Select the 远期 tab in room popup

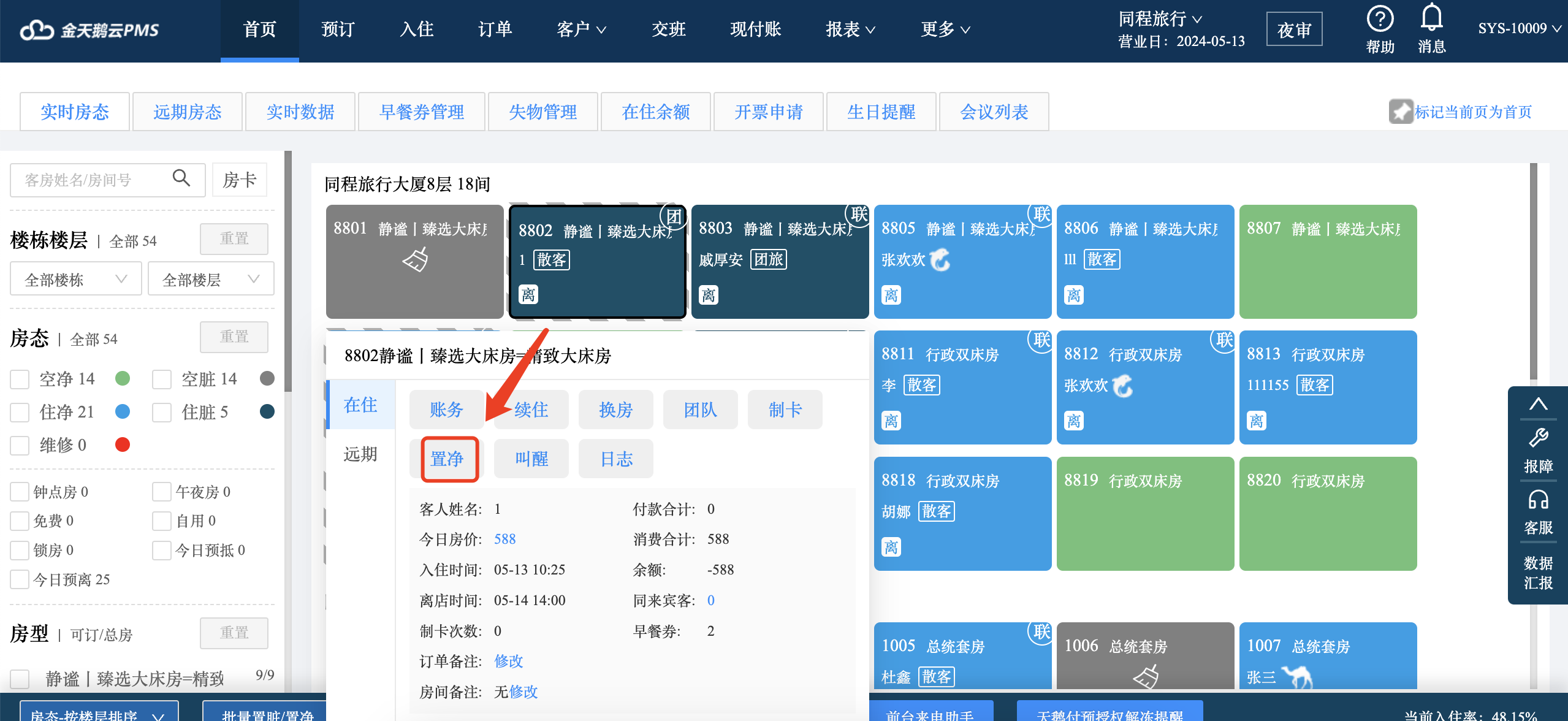[360, 454]
